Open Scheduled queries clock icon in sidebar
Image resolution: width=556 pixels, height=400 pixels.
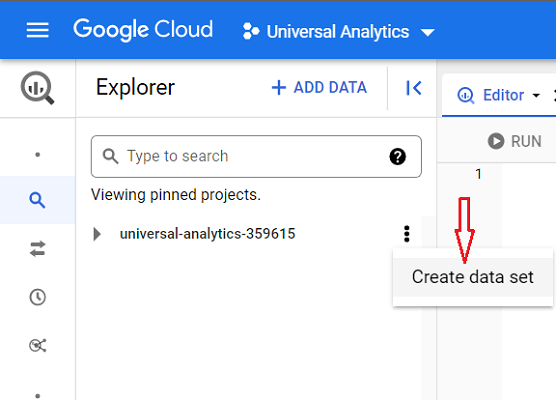[37, 297]
